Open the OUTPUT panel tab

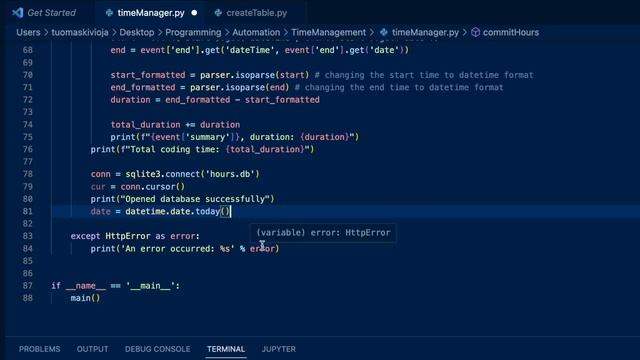coord(93,349)
